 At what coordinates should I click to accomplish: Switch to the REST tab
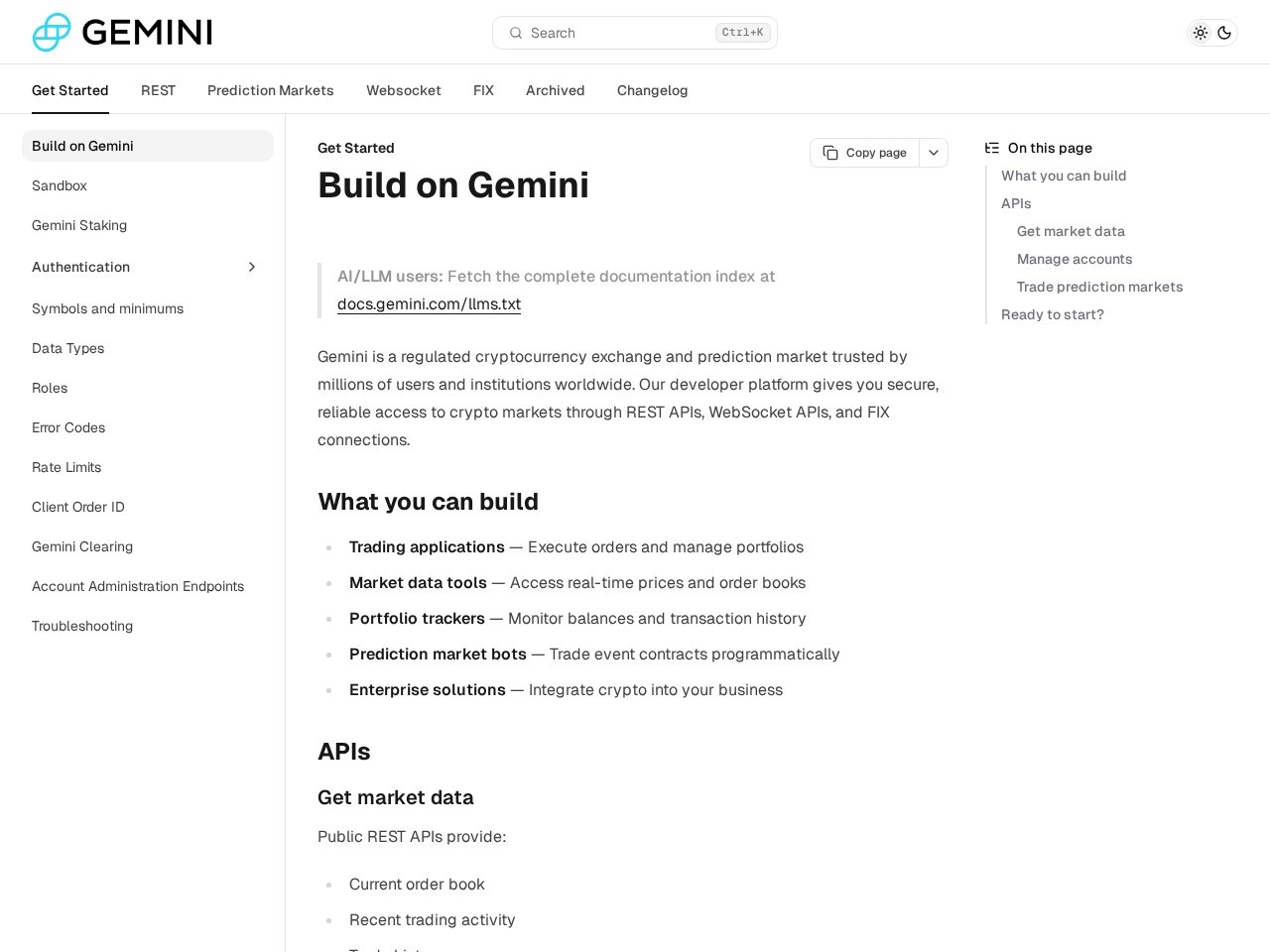point(158,90)
